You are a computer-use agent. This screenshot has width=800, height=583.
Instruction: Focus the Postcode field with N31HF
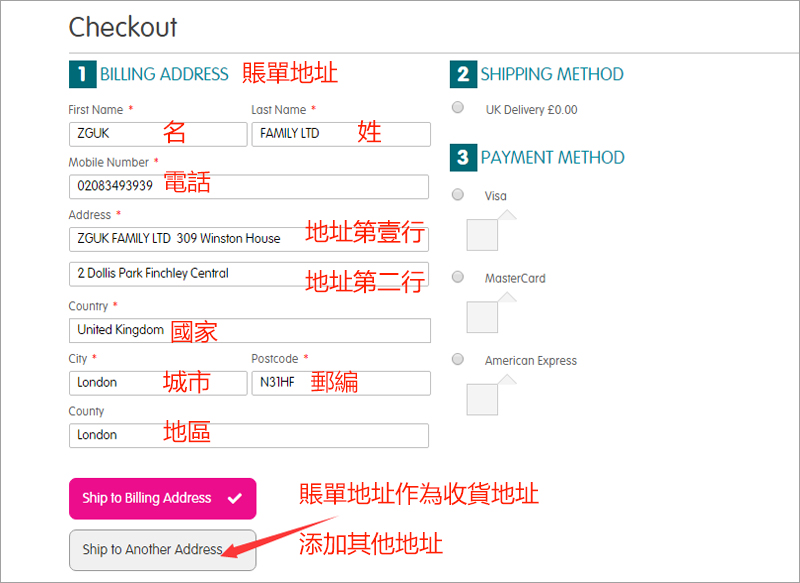pos(340,383)
